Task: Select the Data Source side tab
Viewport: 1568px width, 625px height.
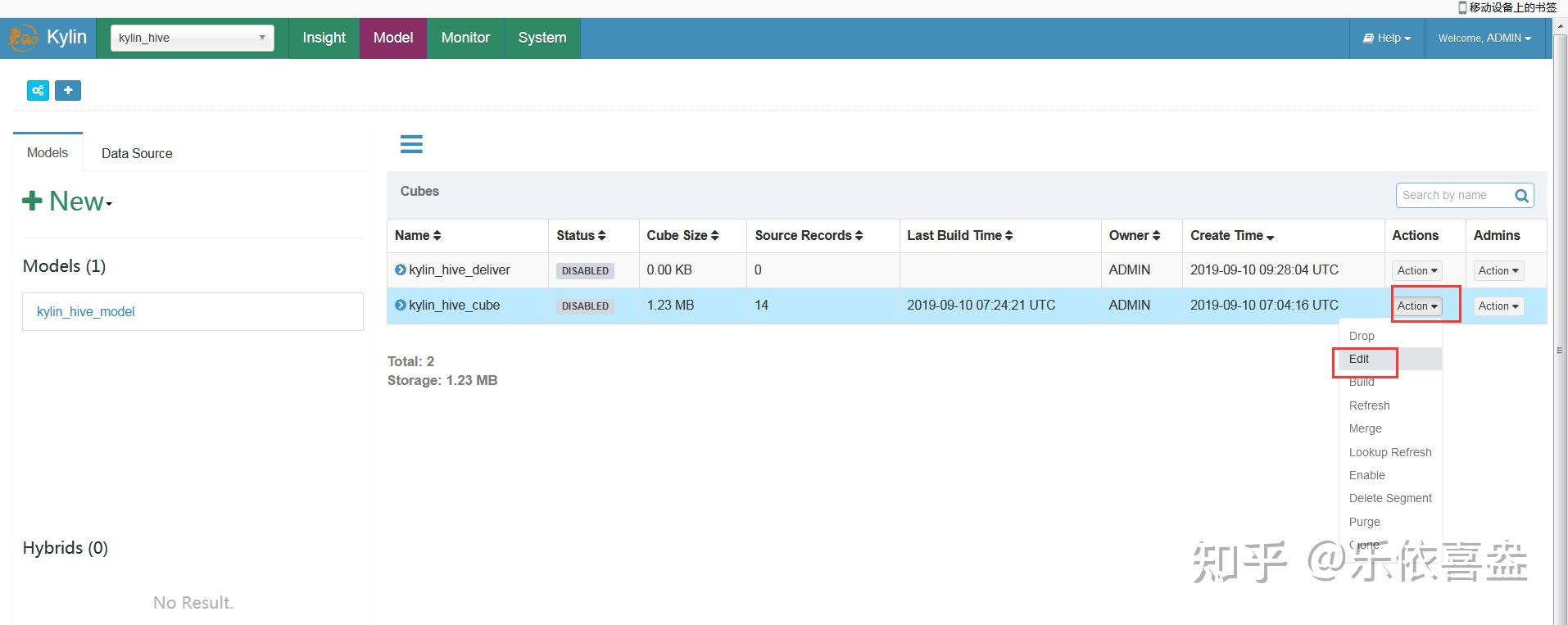Action: pos(137,153)
